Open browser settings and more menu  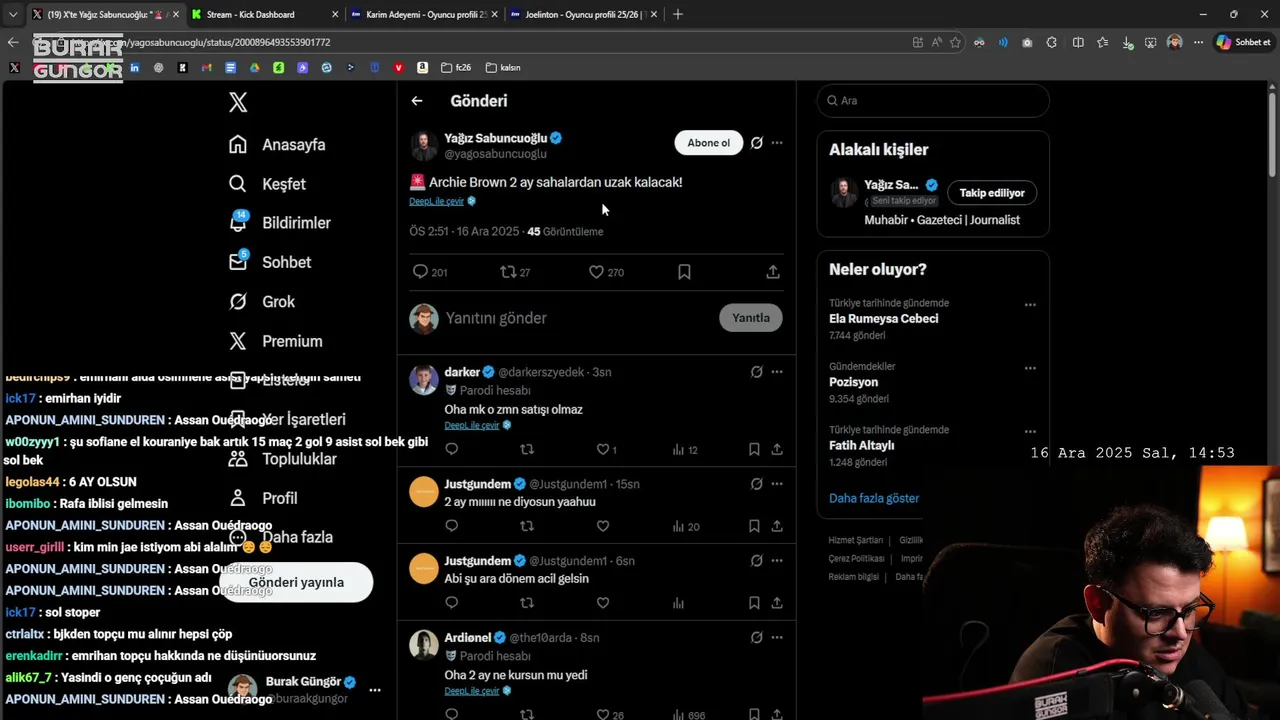(1198, 42)
